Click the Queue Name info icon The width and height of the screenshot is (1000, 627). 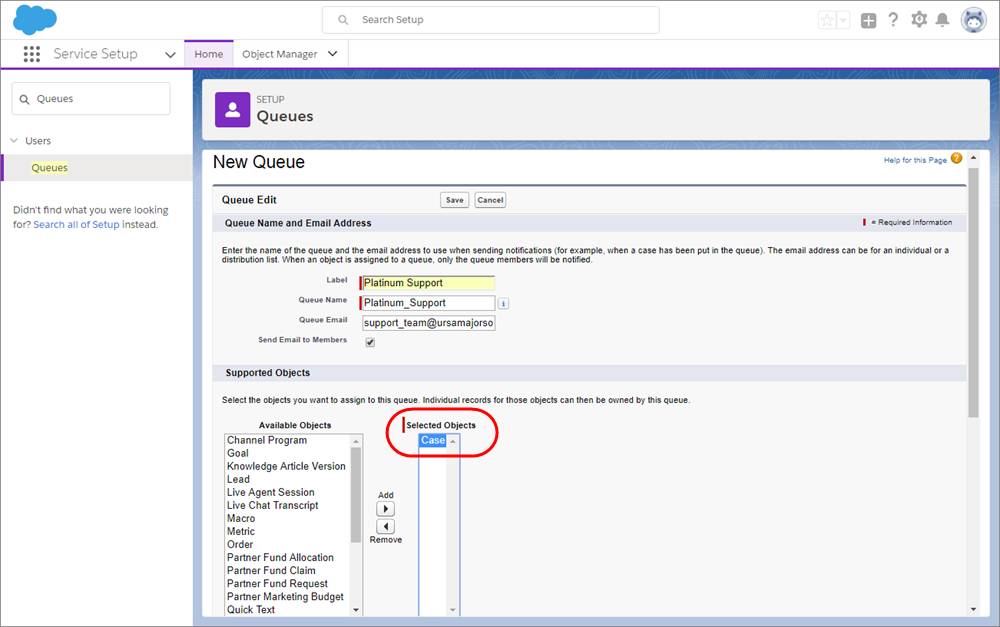(x=503, y=304)
